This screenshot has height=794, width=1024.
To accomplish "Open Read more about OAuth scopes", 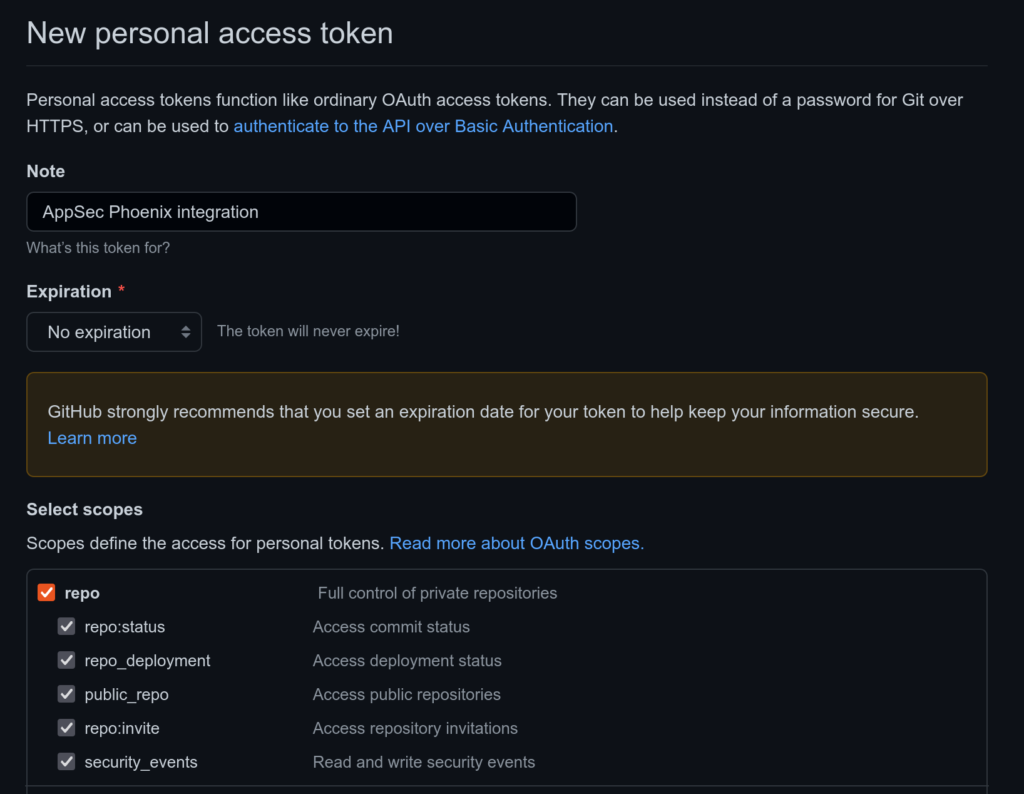I will pos(517,543).
